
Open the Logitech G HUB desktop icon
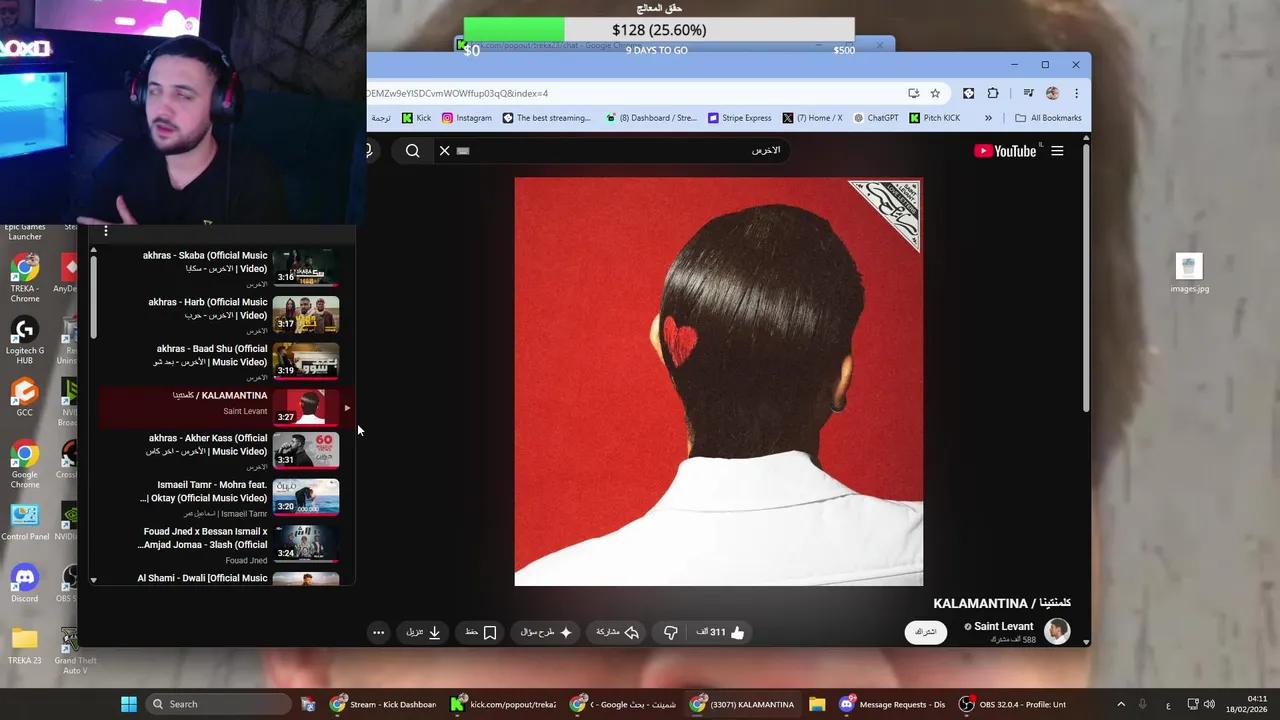click(25, 341)
